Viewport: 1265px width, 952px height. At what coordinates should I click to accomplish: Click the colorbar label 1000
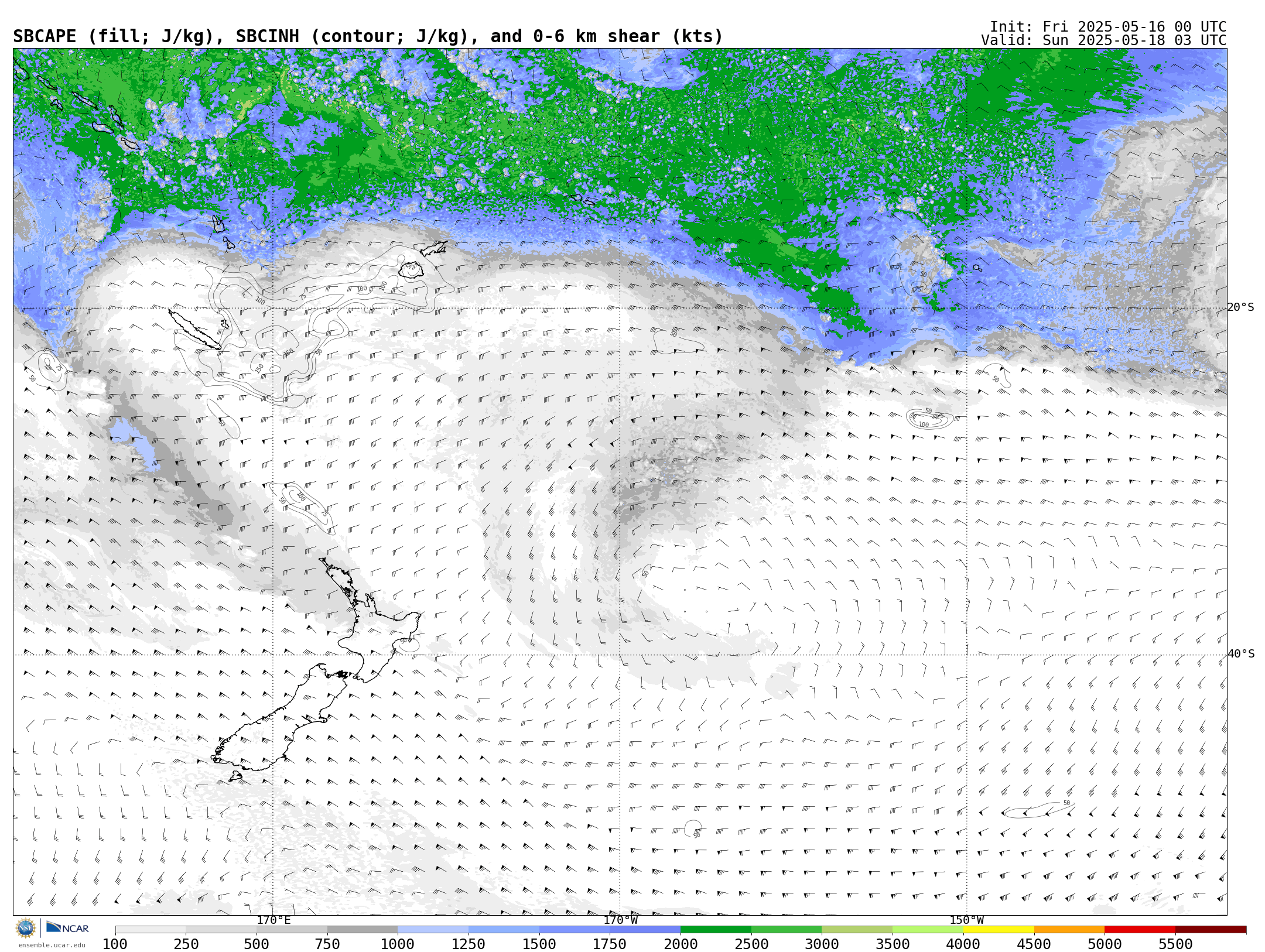point(398,944)
